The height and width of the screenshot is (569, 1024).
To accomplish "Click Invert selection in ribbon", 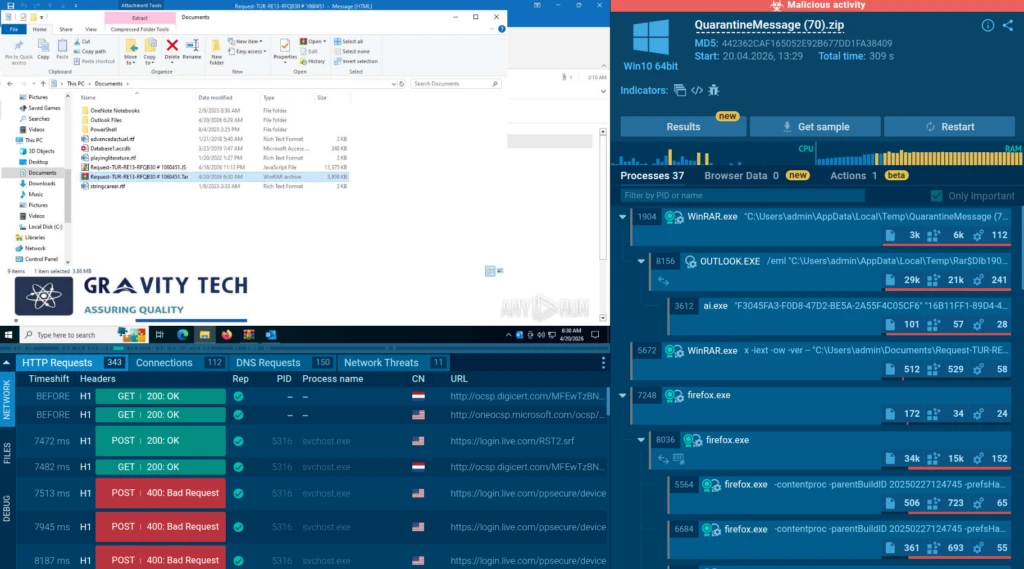I will [356, 61].
